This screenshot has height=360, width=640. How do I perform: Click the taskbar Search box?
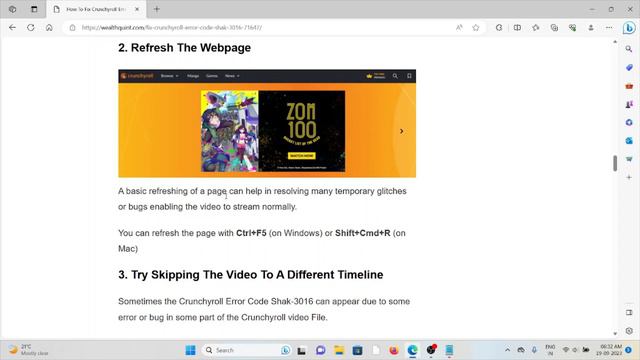point(247,350)
